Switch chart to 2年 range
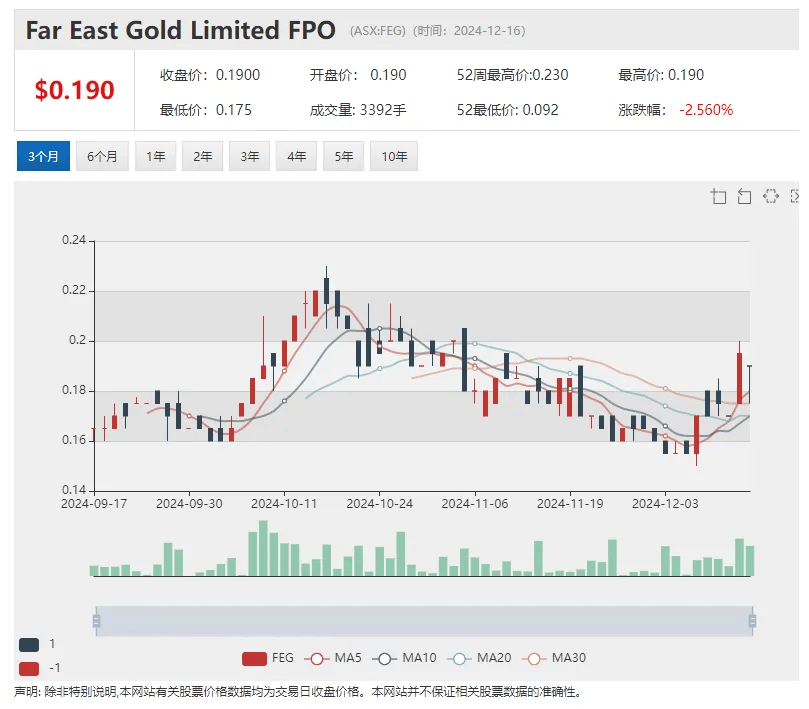Viewport: 809px width, 709px height. click(203, 156)
